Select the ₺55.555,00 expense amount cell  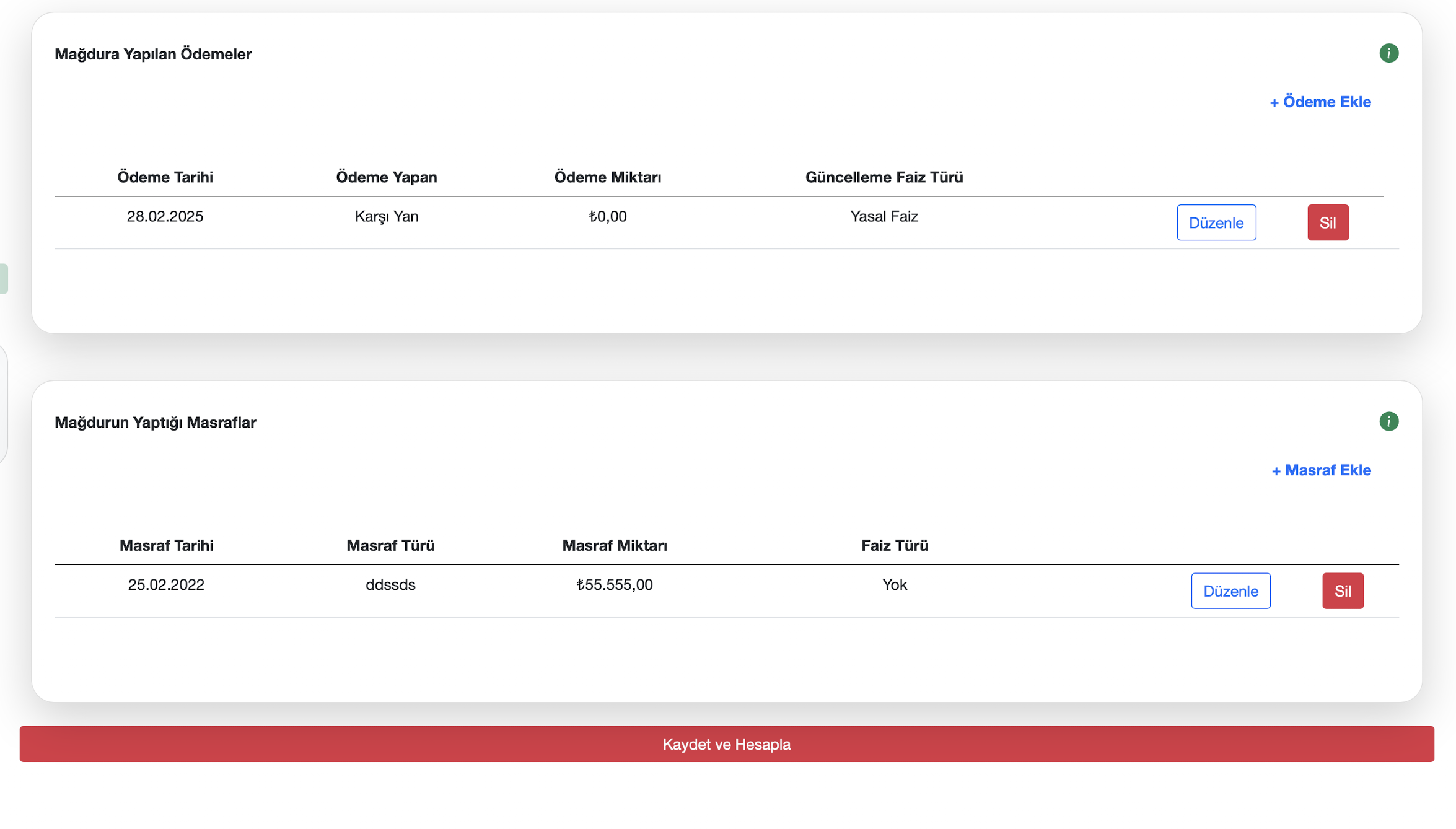(614, 584)
